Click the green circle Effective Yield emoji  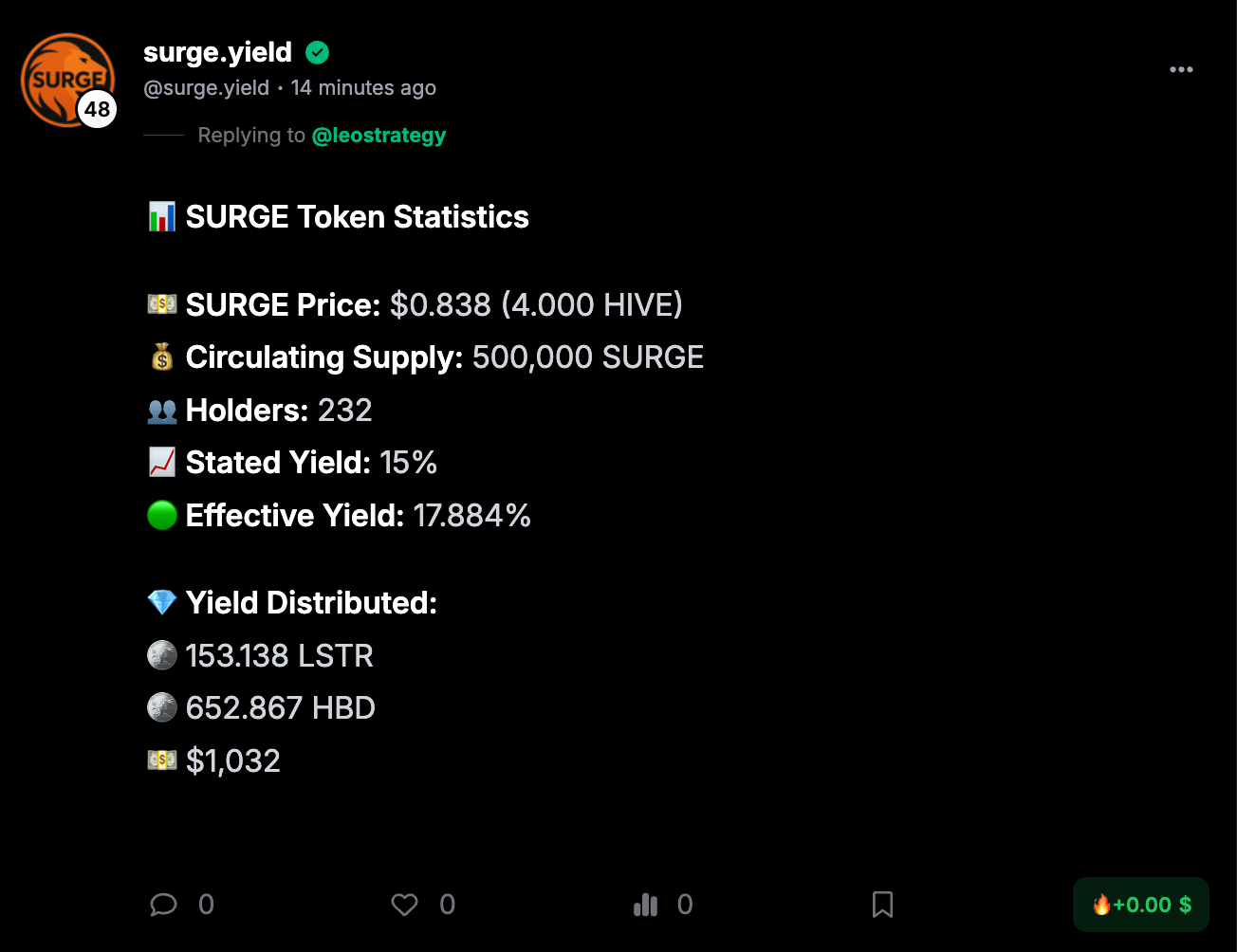tap(162, 515)
